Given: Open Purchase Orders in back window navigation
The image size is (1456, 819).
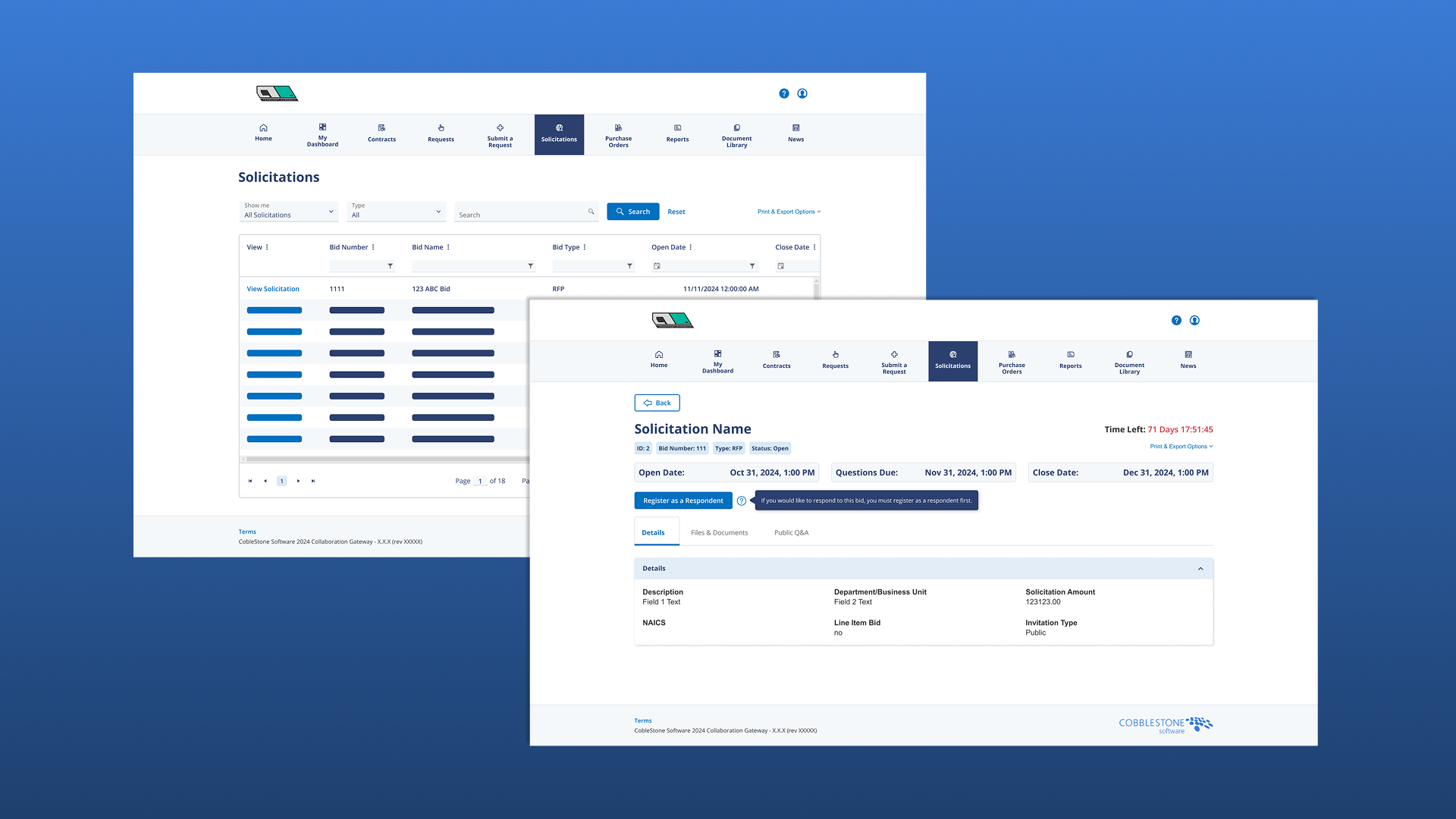Looking at the screenshot, I should coord(618,135).
